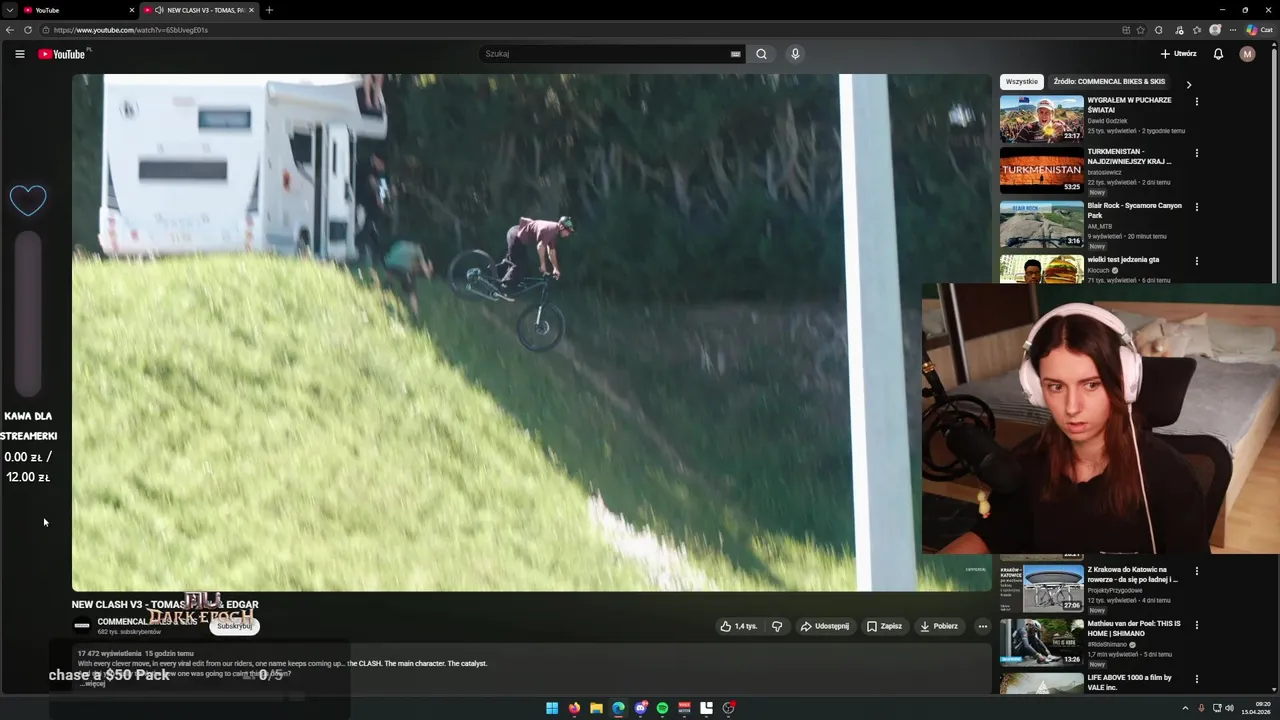The image size is (1280, 720).
Task: Click the browser address bar URL
Action: click(130, 30)
